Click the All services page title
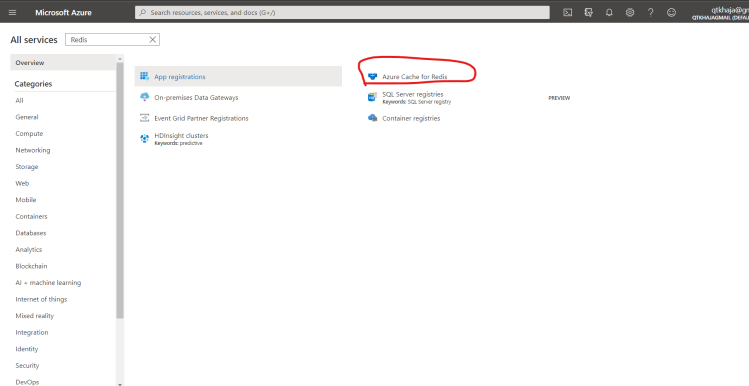Screen dimensions: 749x386 [34, 40]
